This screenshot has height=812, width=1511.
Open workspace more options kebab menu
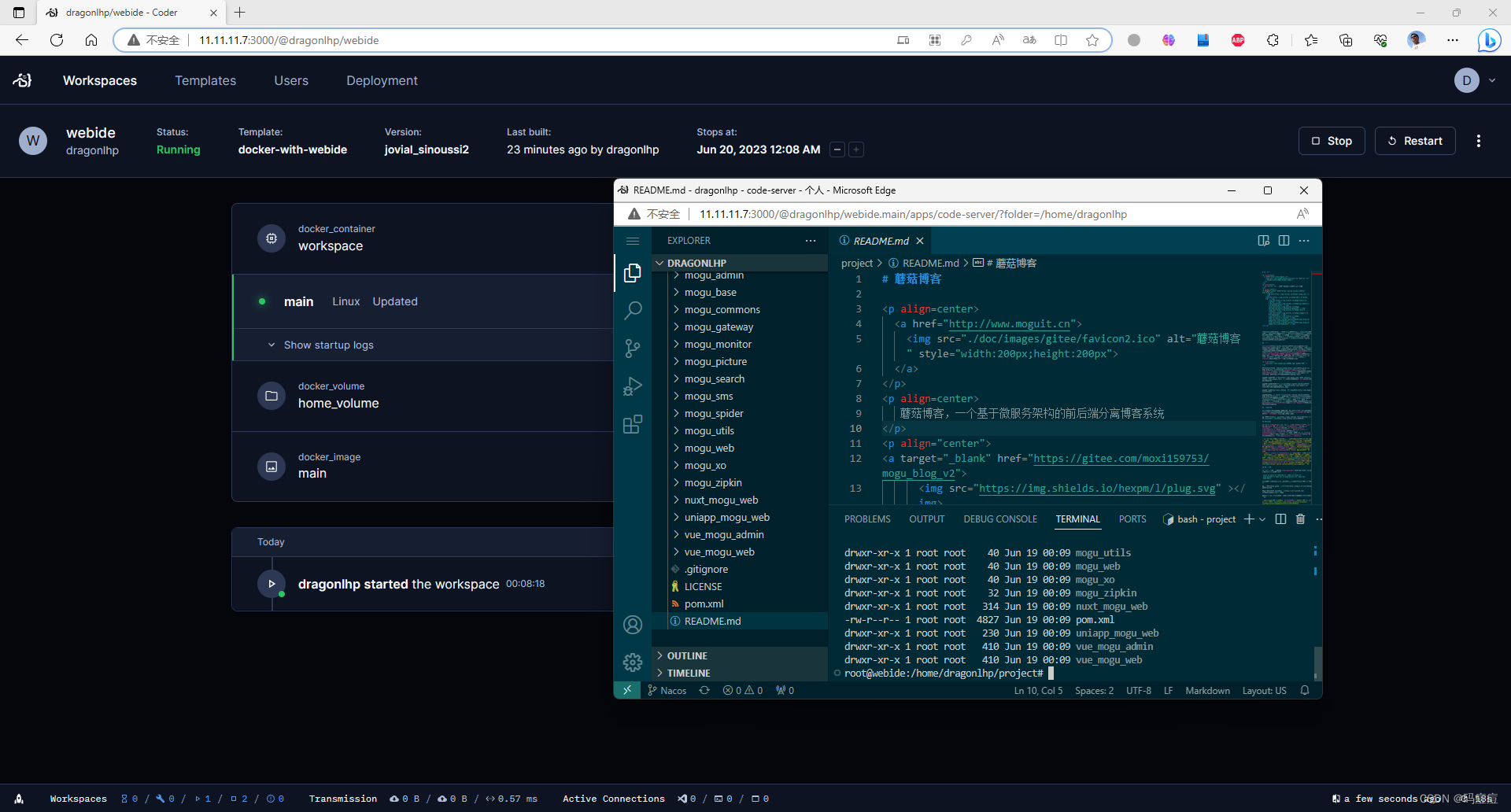coord(1479,141)
